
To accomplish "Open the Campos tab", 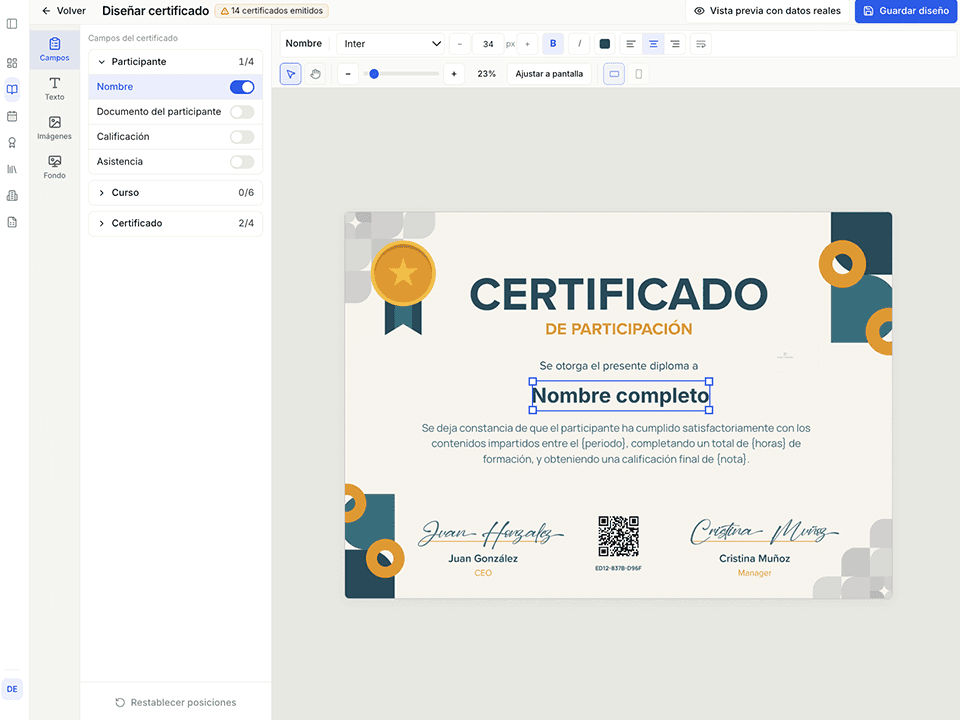I will pyautogui.click(x=54, y=50).
